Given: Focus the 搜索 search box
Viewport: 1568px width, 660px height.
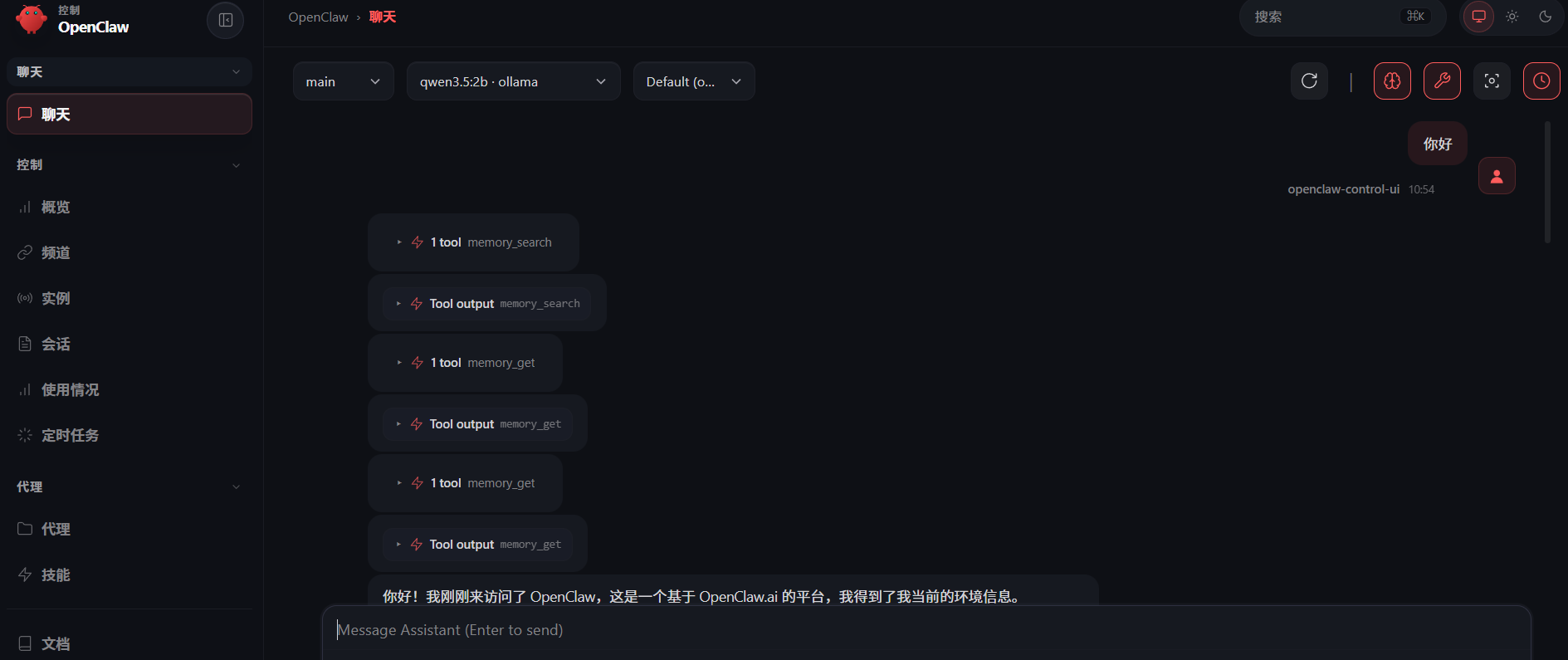Looking at the screenshot, I should [x=1342, y=17].
